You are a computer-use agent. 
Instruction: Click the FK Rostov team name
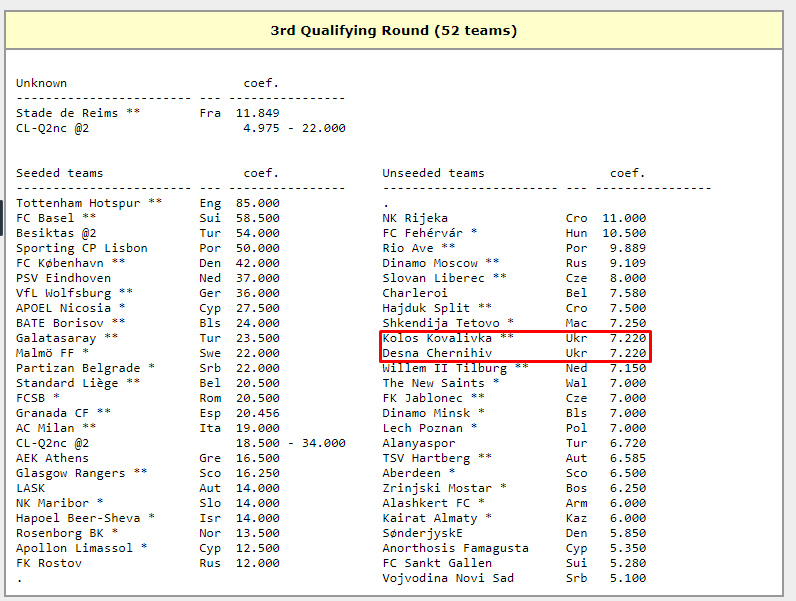tap(48, 563)
